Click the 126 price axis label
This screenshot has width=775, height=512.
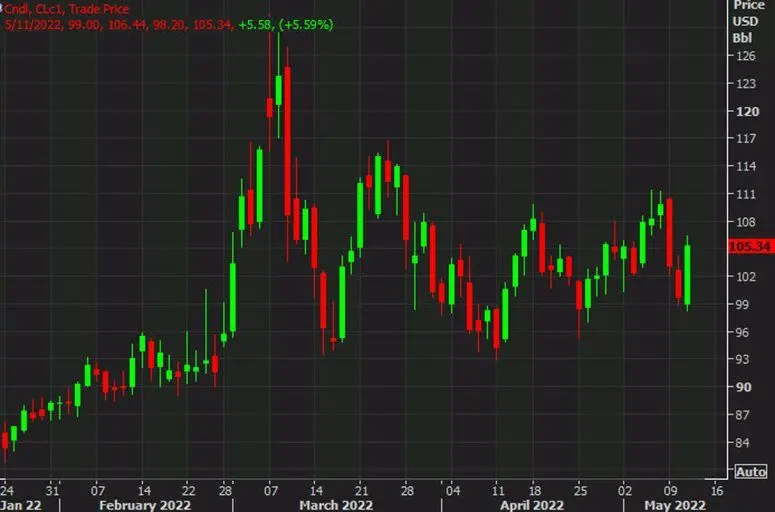pyautogui.click(x=746, y=56)
